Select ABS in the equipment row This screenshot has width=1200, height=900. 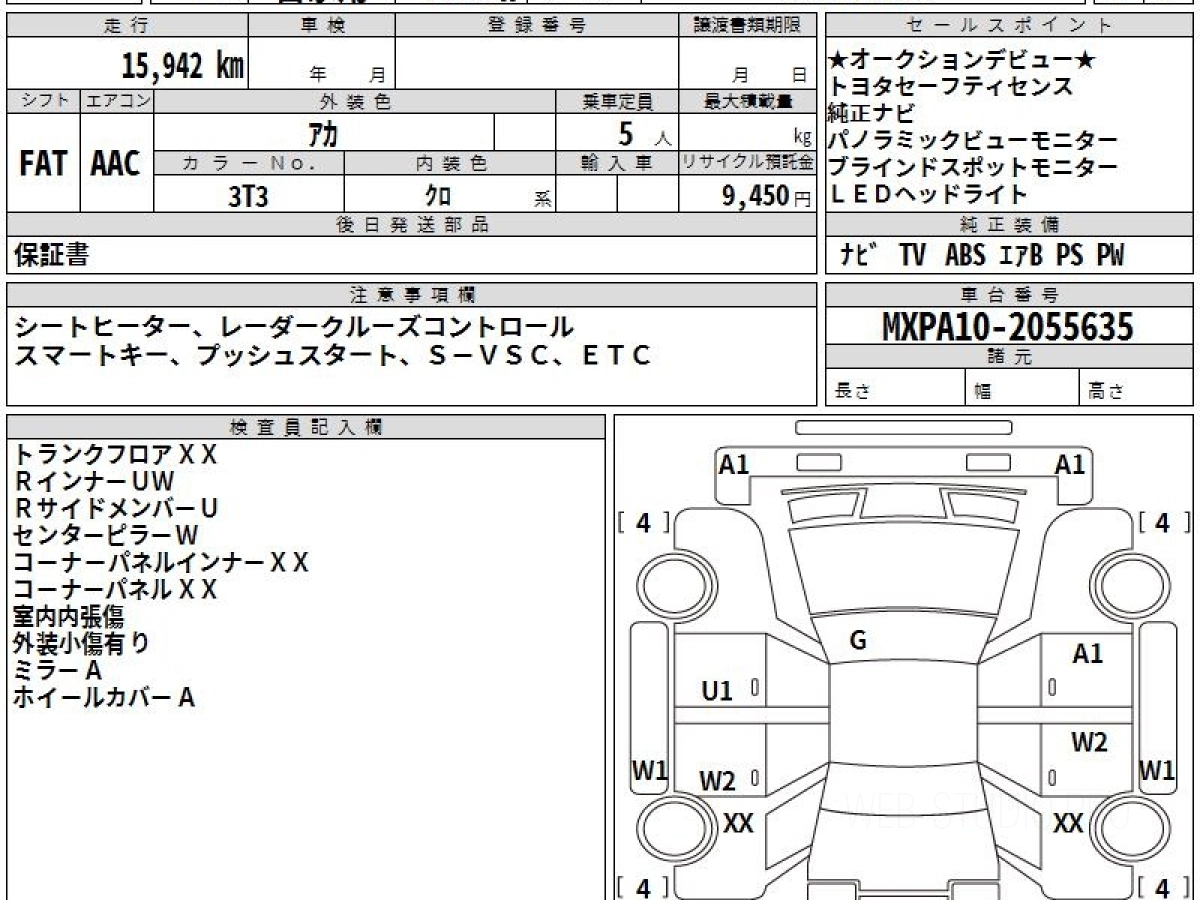[964, 255]
